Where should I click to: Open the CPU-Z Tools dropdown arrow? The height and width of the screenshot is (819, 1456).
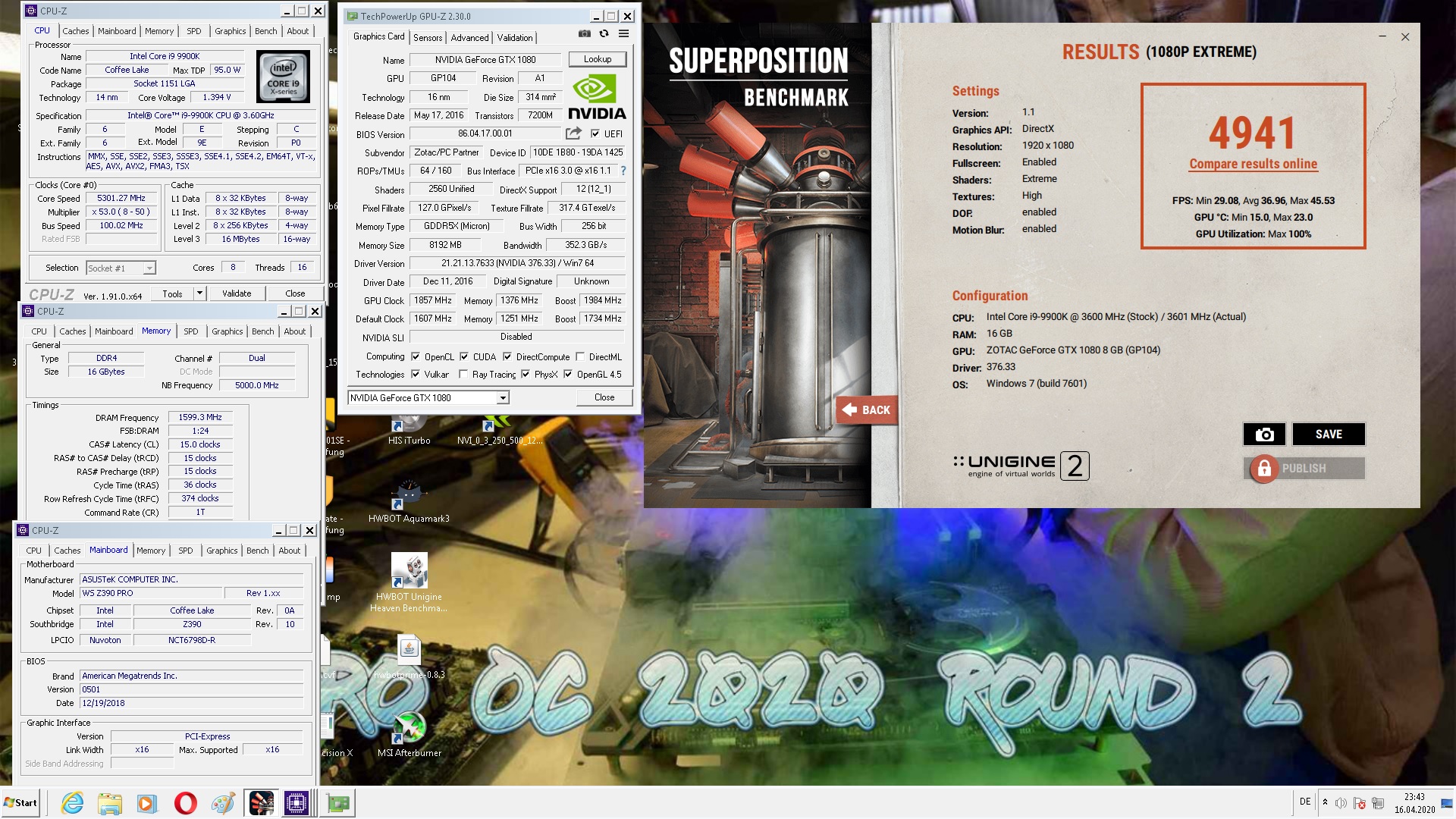pos(199,293)
